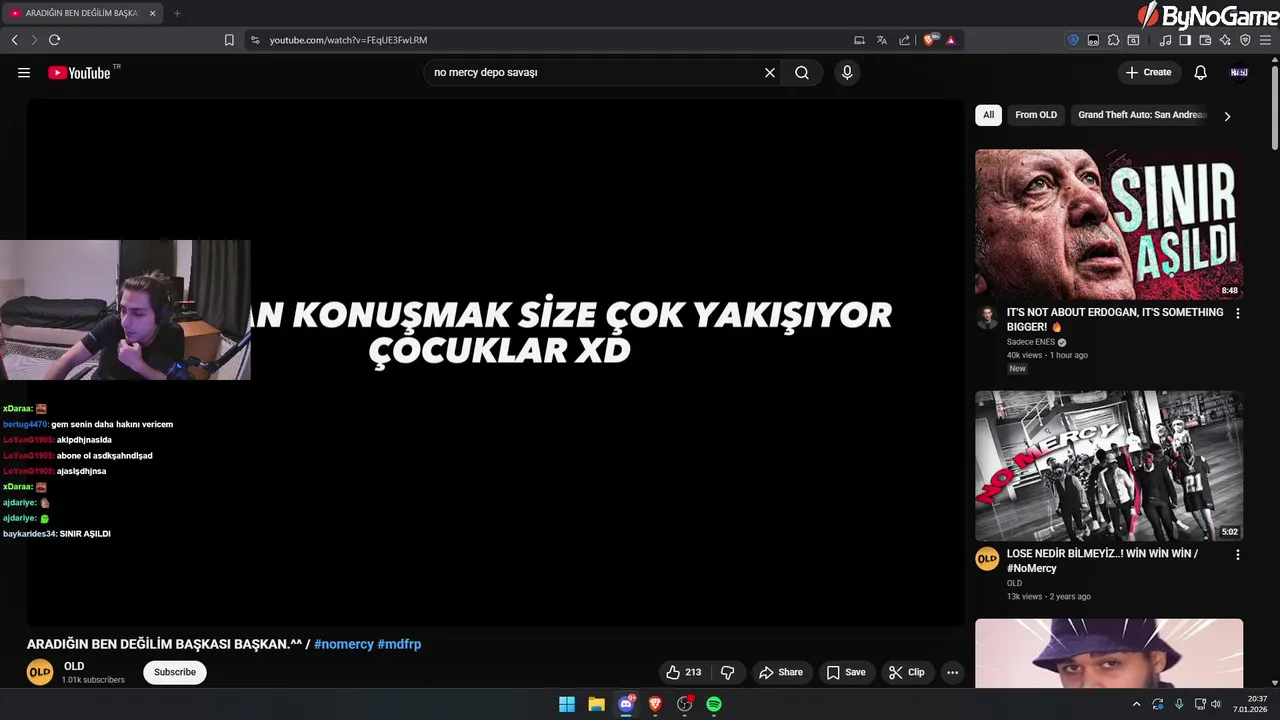Open thumbnail with man in purple hat
1280x720 pixels.
pyautogui.click(x=1109, y=653)
